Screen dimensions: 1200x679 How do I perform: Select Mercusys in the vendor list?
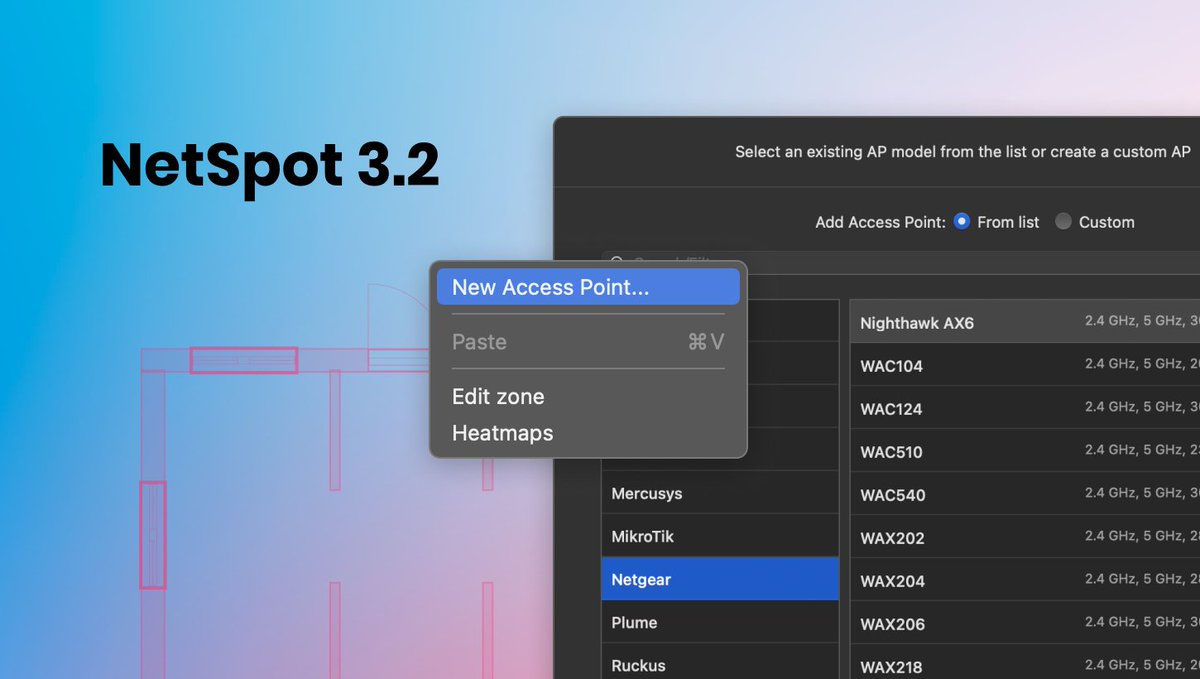click(x=720, y=493)
